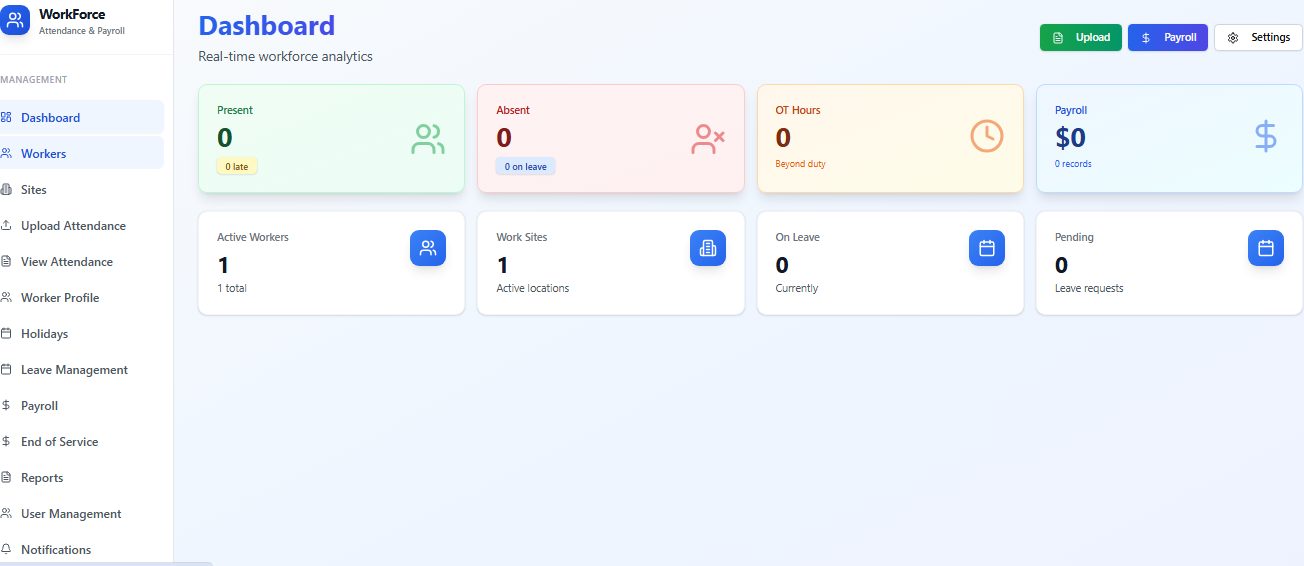Open Settings from the top right

tap(1258, 38)
